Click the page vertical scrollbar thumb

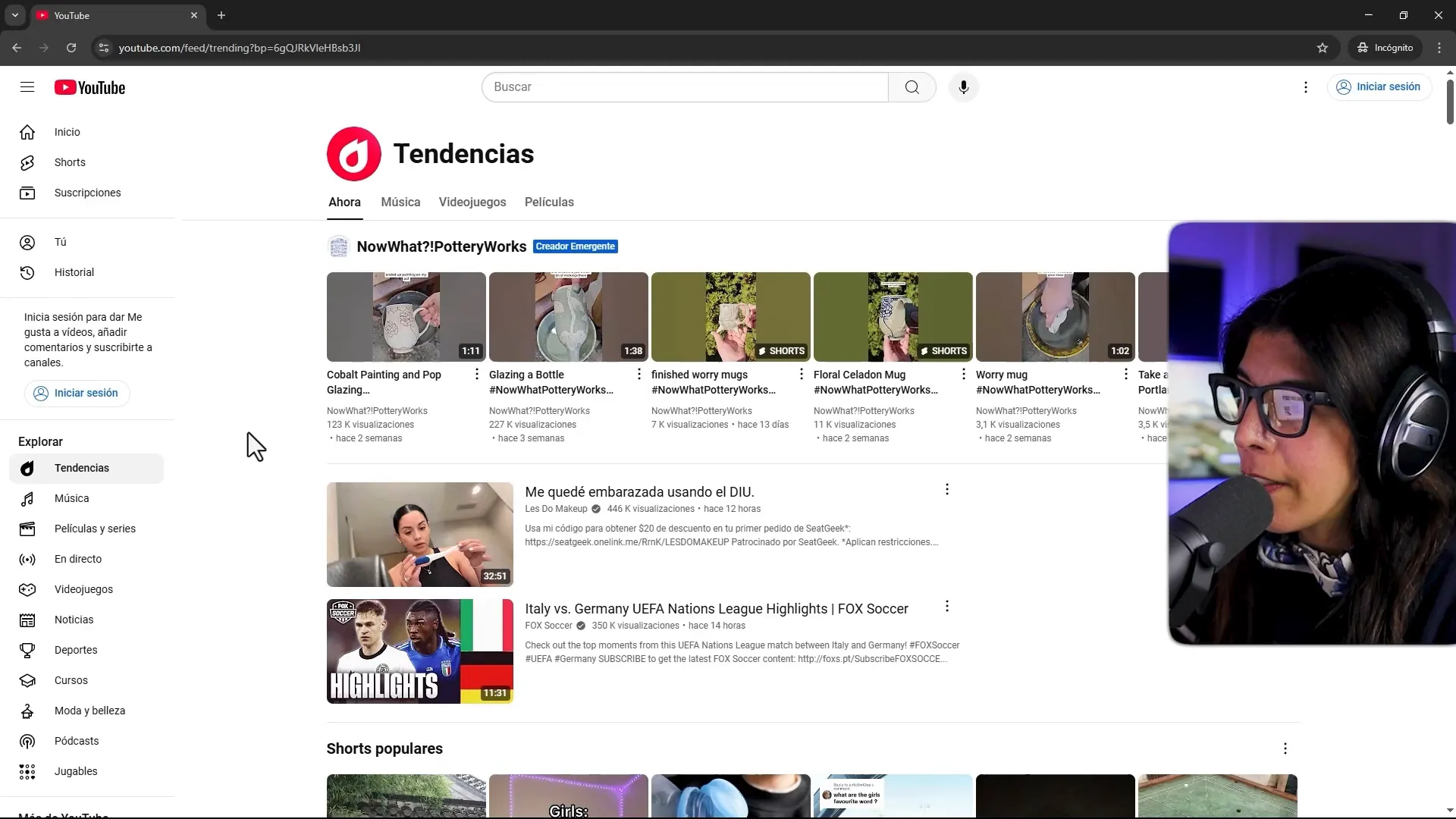1450,101
